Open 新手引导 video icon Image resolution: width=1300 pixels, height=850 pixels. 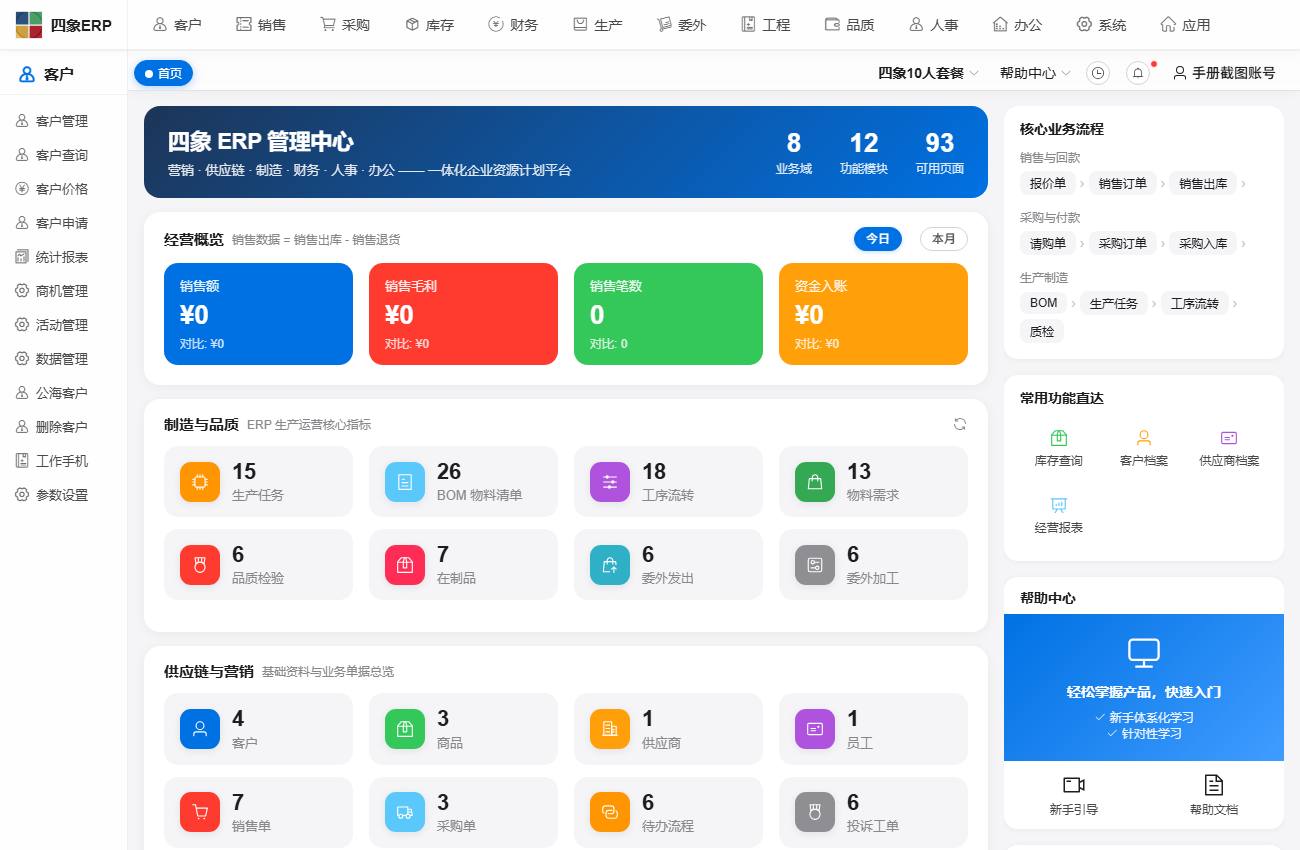[x=1074, y=785]
